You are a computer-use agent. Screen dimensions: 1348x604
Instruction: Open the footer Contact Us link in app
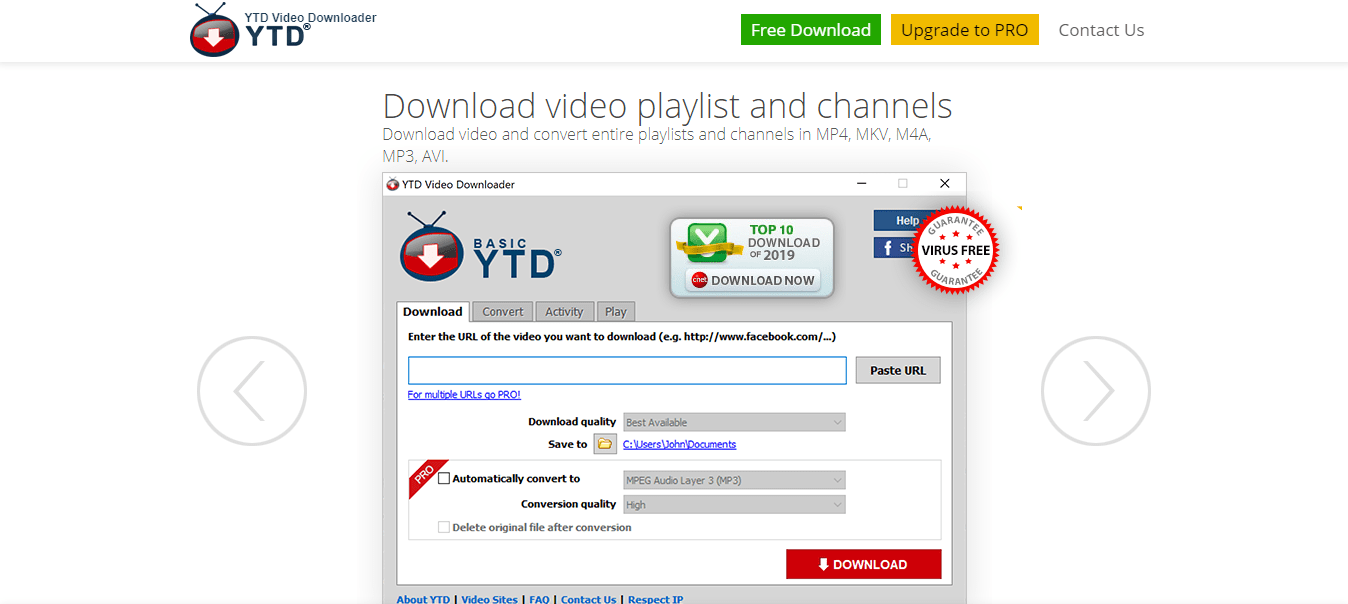pyautogui.click(x=588, y=599)
